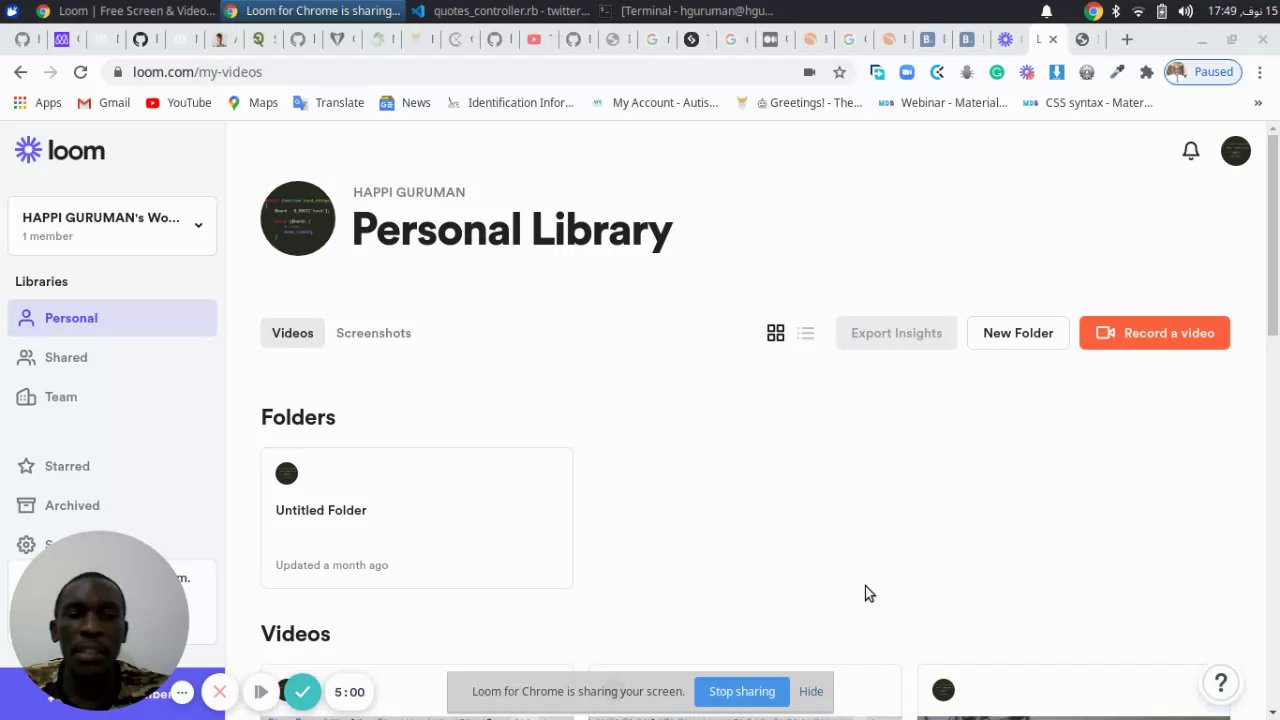This screenshot has height=720, width=1280.
Task: Open the Wi-Fi network tray icon
Action: point(1138,11)
